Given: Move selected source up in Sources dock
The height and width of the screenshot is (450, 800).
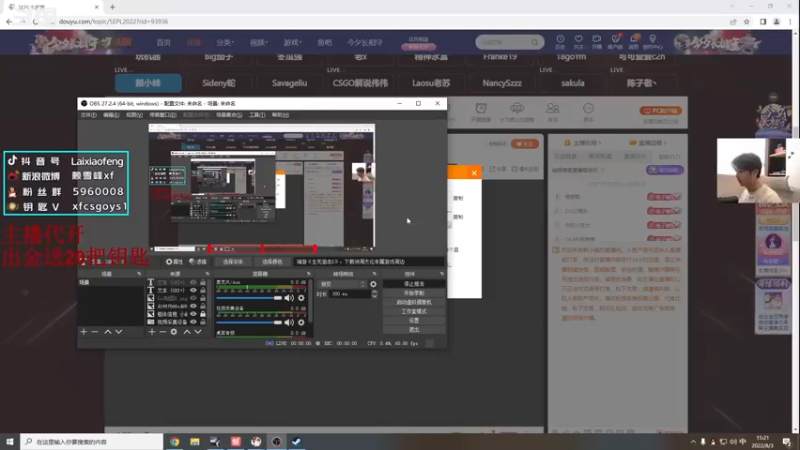Looking at the screenshot, I should 187,332.
